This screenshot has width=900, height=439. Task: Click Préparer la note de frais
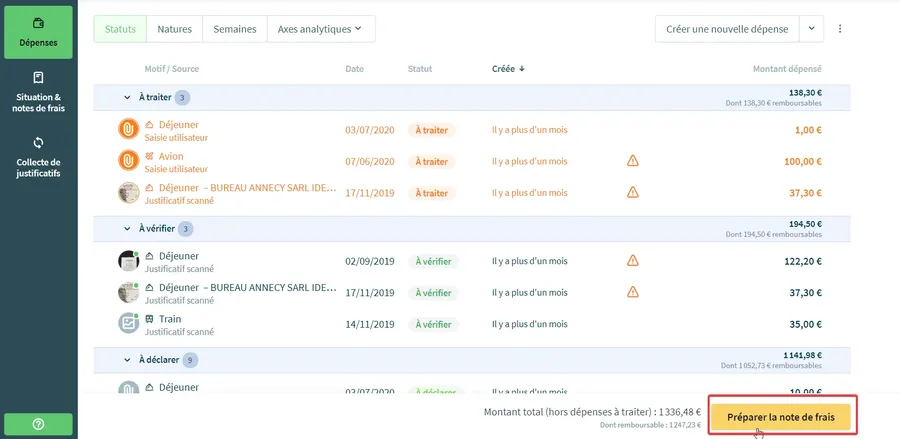(781, 416)
